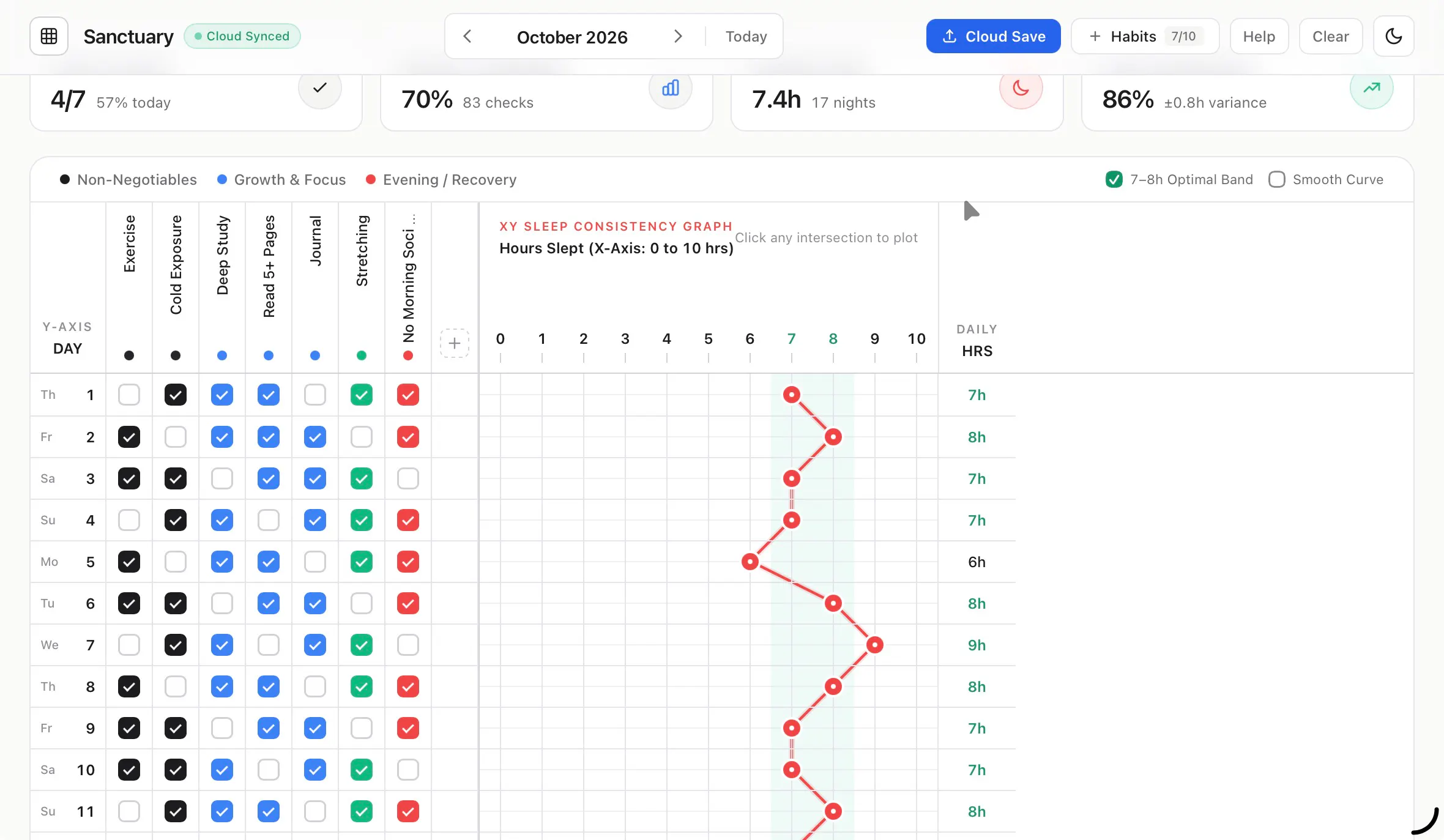Click the Cloud Save button
The width and height of the screenshot is (1444, 840).
point(993,36)
